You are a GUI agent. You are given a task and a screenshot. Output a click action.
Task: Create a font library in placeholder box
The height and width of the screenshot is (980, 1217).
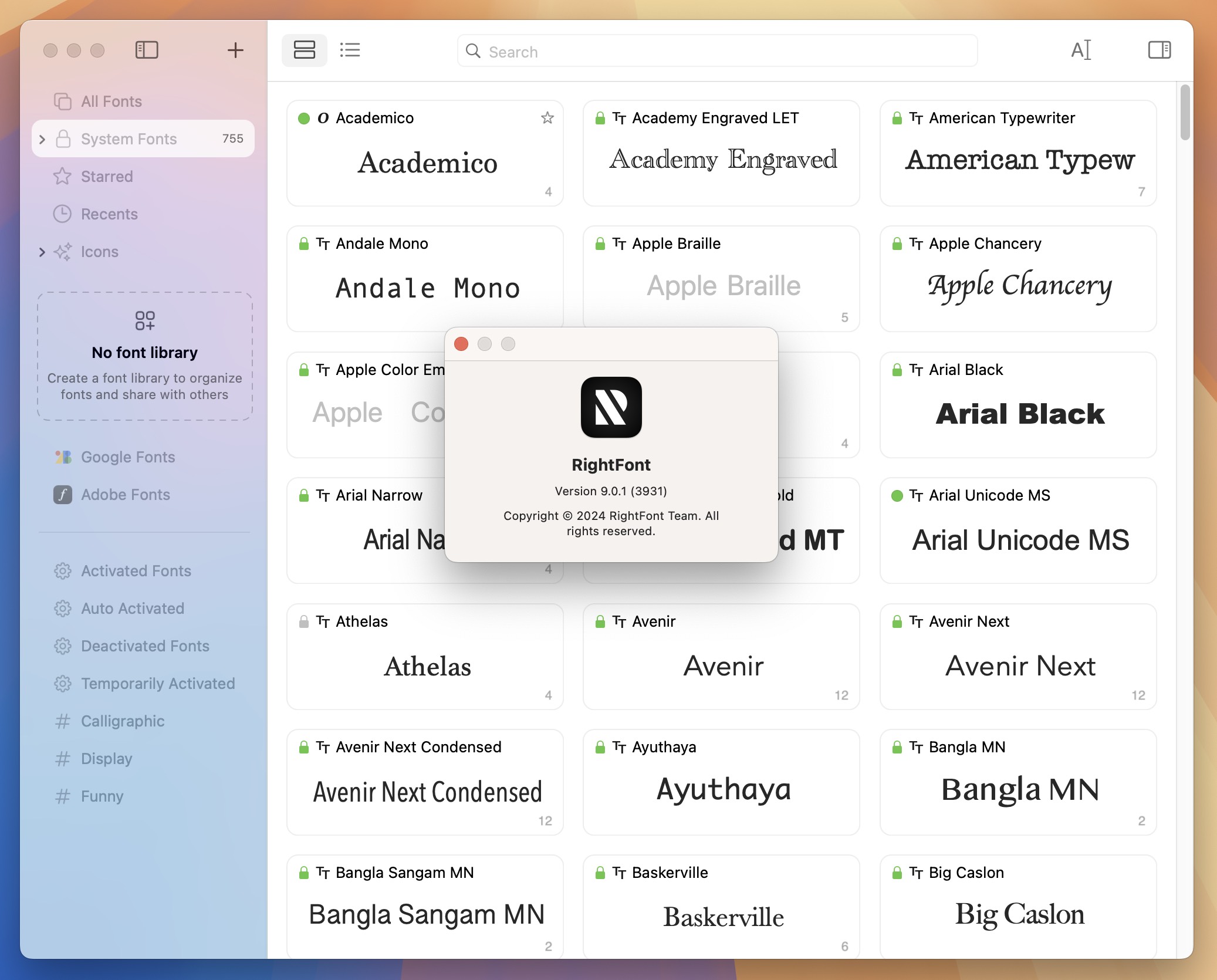tap(145, 356)
